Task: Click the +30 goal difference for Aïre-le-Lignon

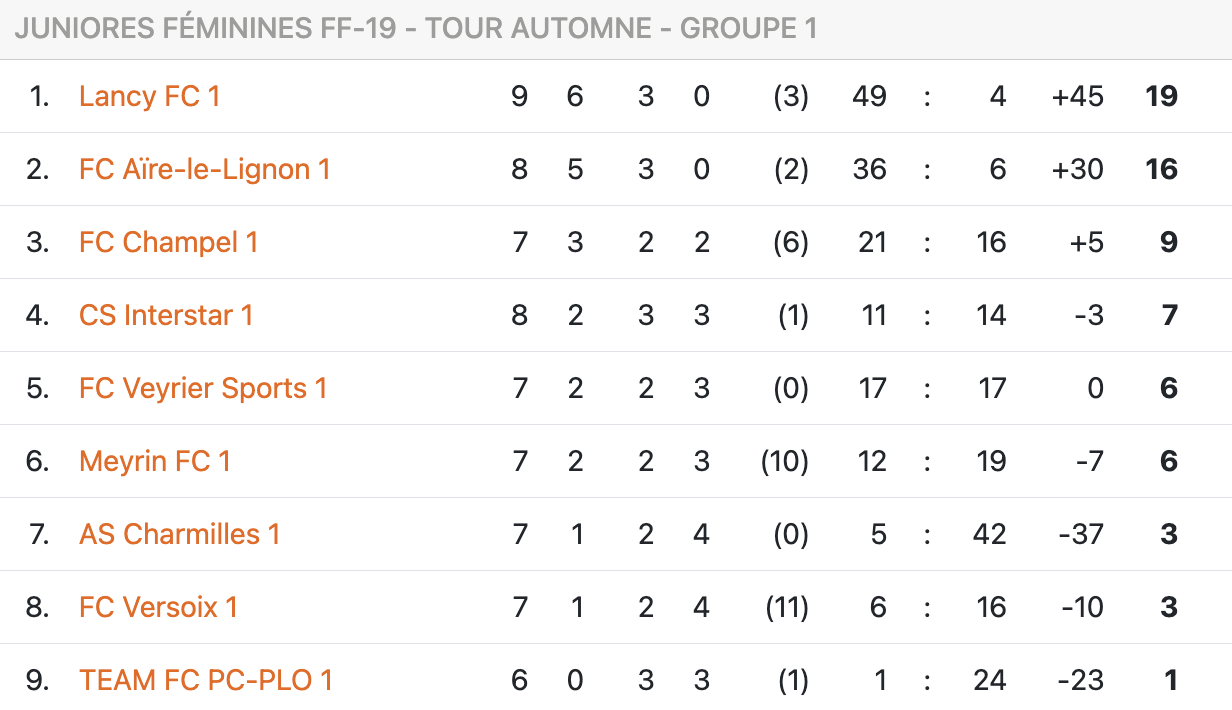Action: pyautogui.click(x=1077, y=169)
